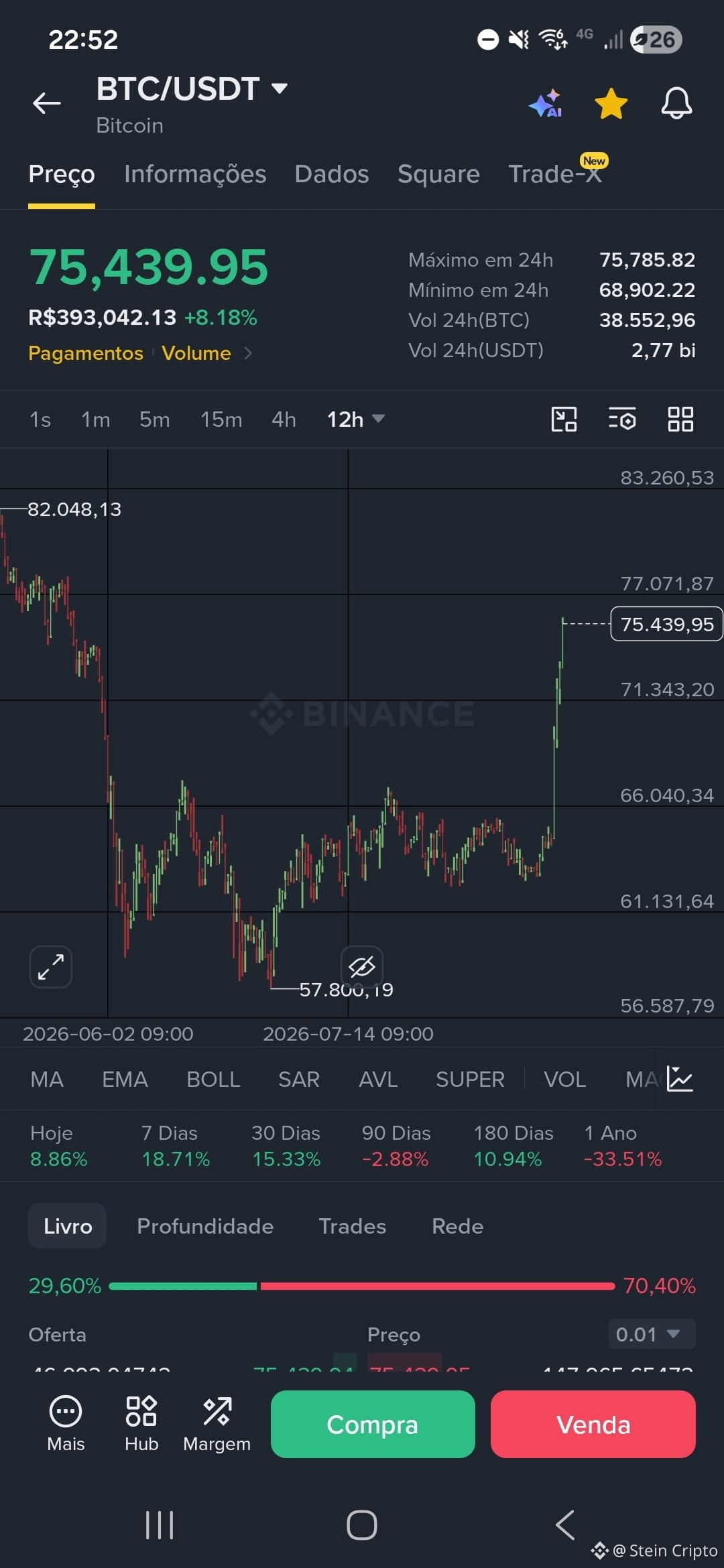
Task: Open picture-in-picture chart icon
Action: point(564,419)
